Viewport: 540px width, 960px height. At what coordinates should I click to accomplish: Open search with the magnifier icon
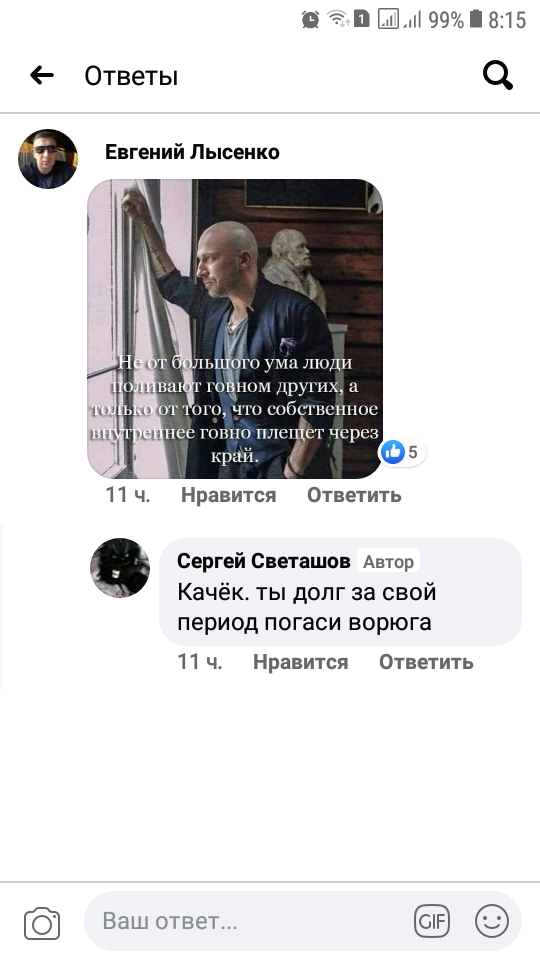pos(497,76)
